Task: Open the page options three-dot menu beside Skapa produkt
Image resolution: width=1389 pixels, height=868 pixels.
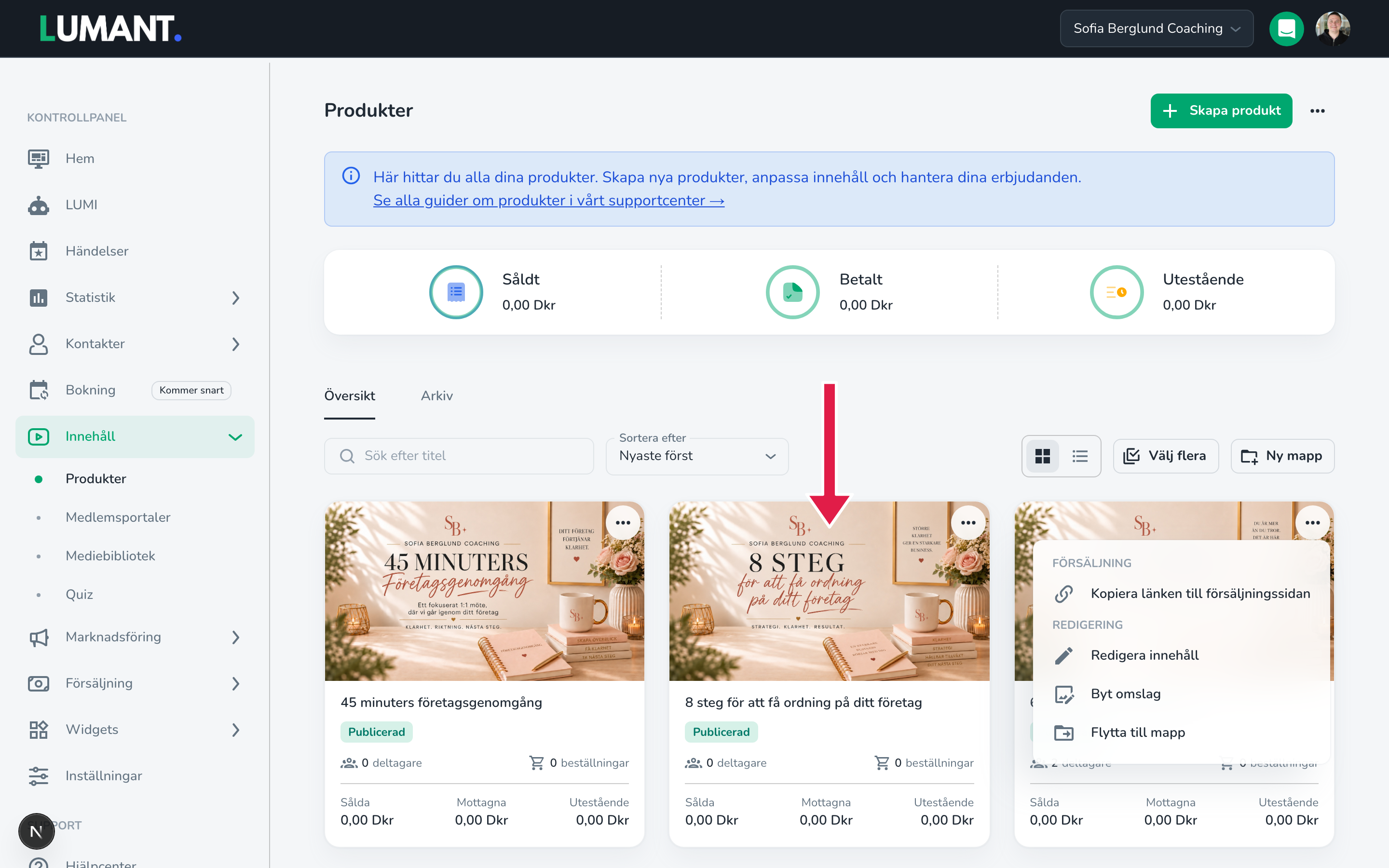Action: pos(1317,111)
